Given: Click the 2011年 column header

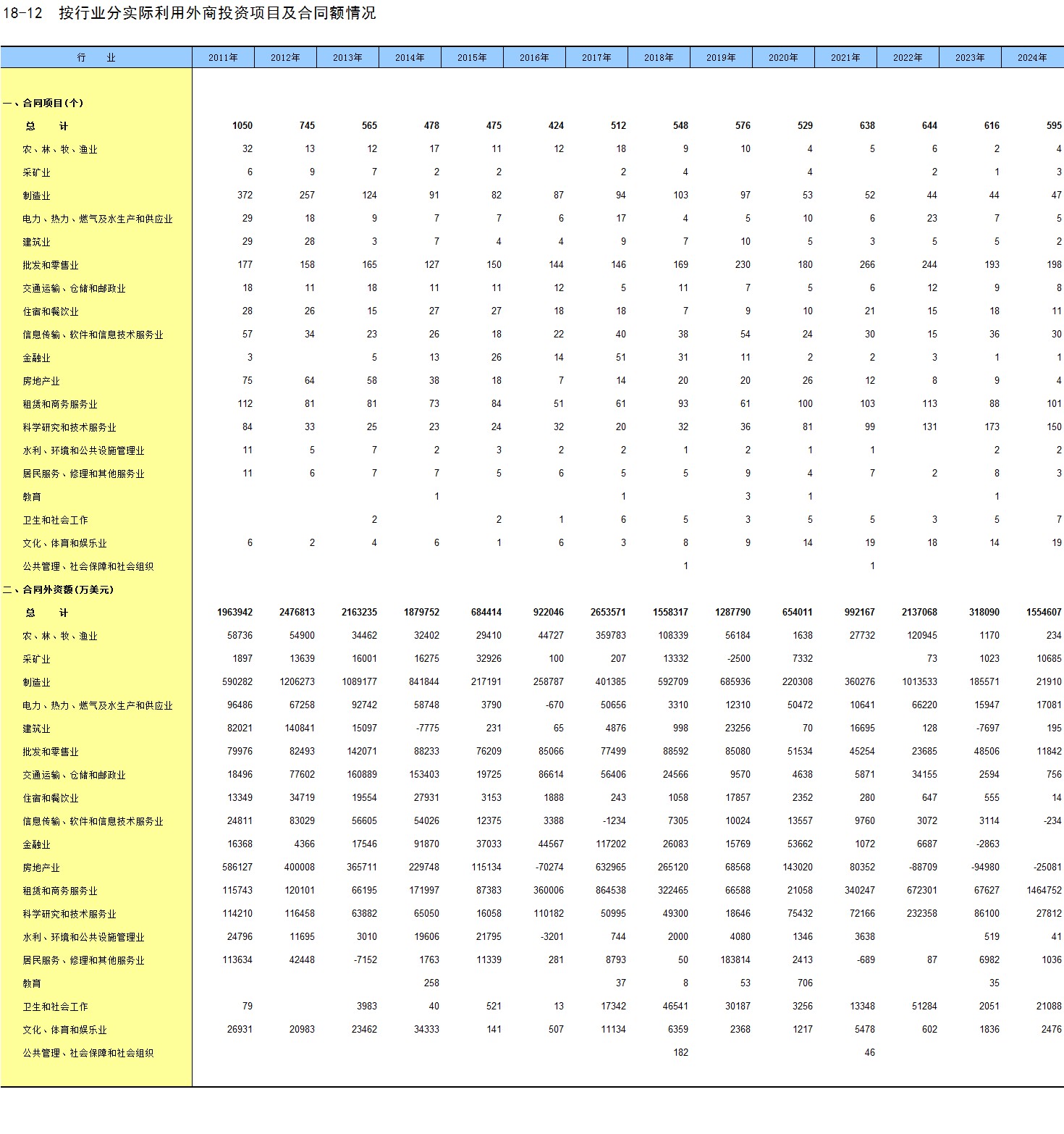Looking at the screenshot, I should point(223,58).
